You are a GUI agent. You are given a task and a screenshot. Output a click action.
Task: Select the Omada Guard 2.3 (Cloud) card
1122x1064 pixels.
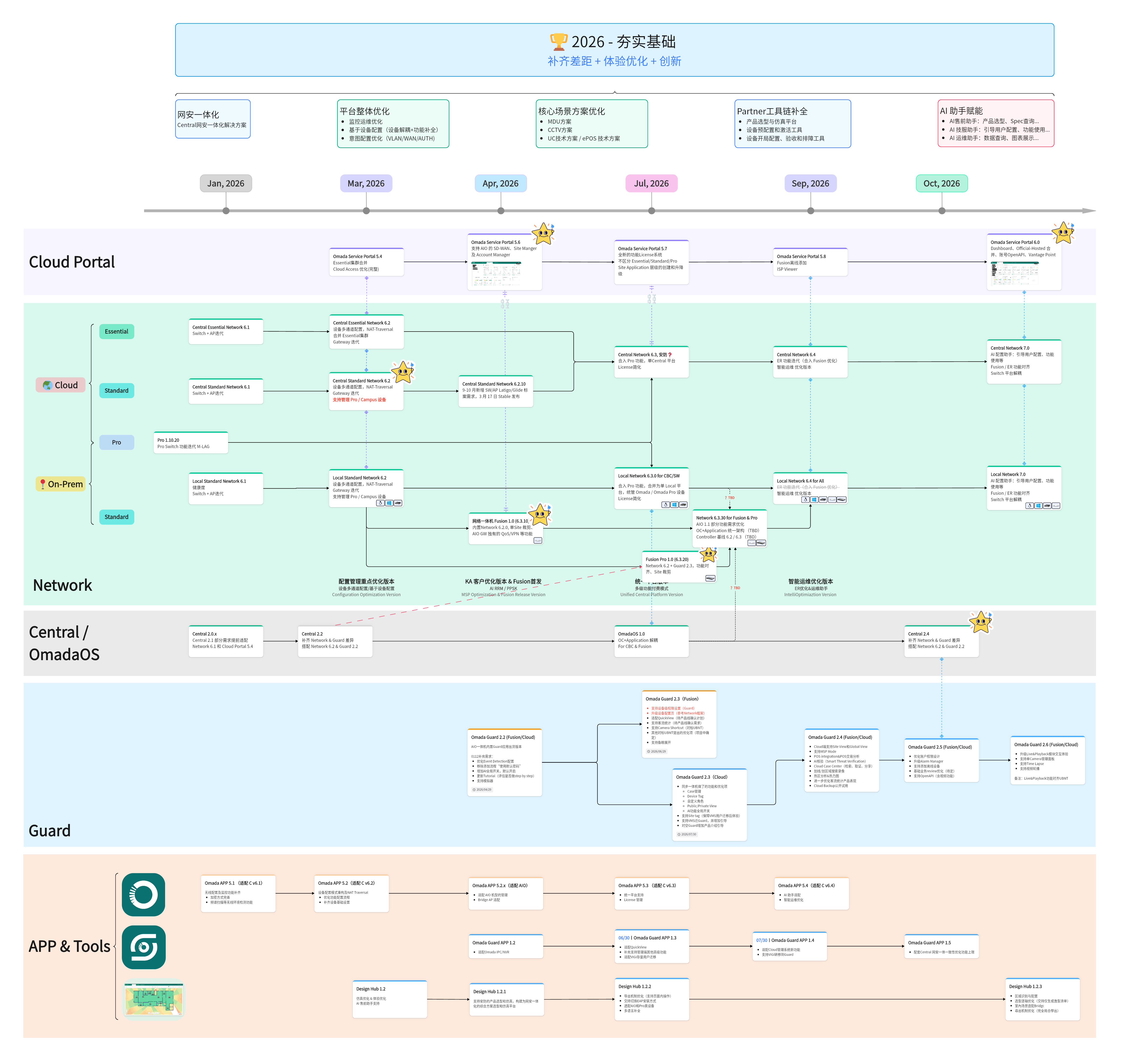pos(709,804)
